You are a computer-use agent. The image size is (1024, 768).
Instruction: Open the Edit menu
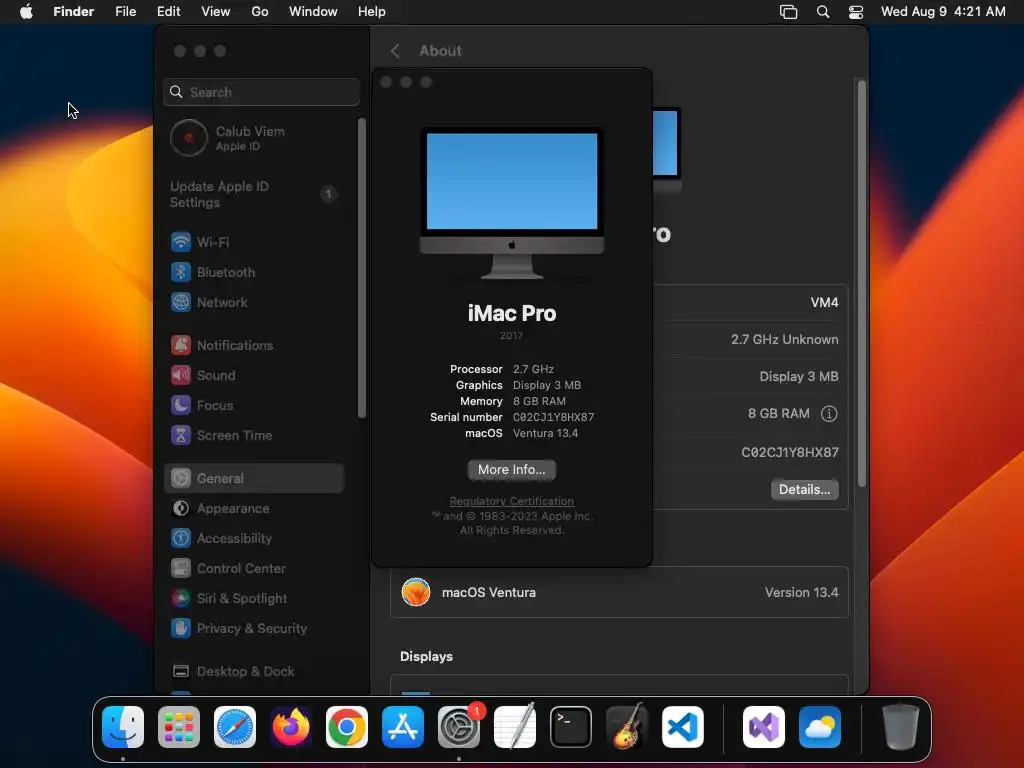pyautogui.click(x=168, y=12)
